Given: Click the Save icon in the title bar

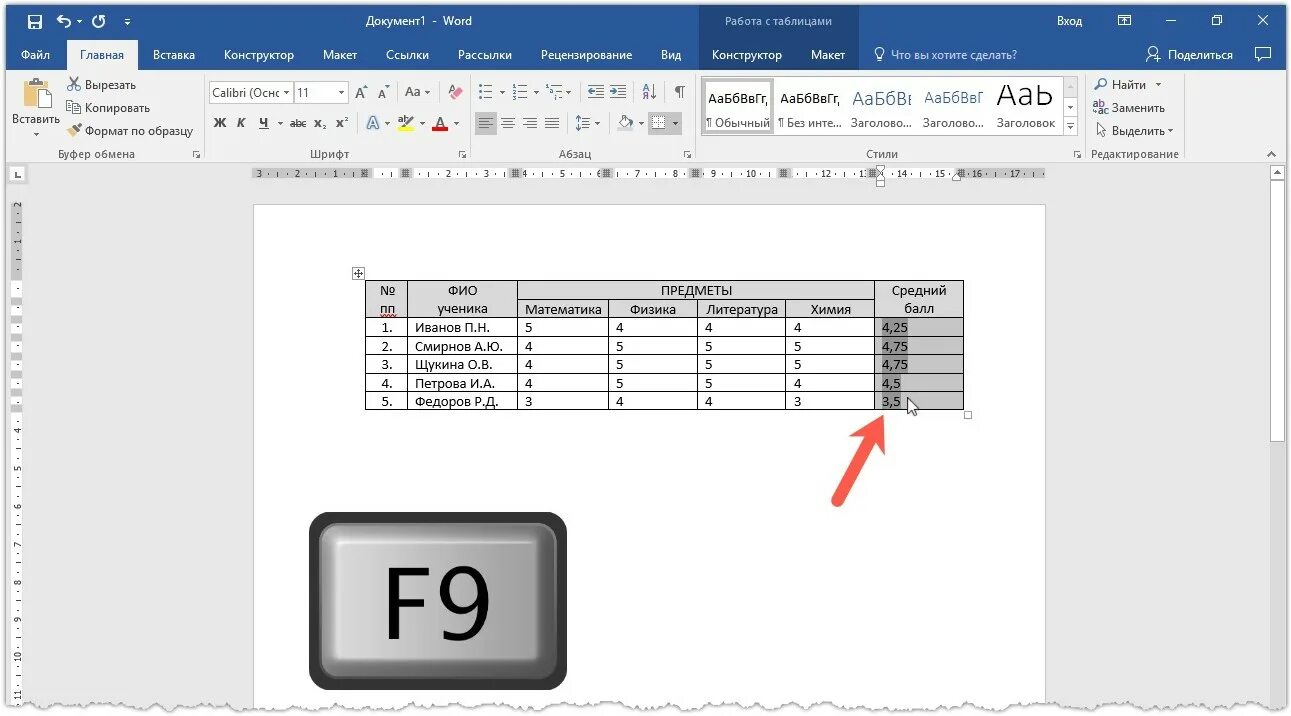Looking at the screenshot, I should [x=35, y=21].
